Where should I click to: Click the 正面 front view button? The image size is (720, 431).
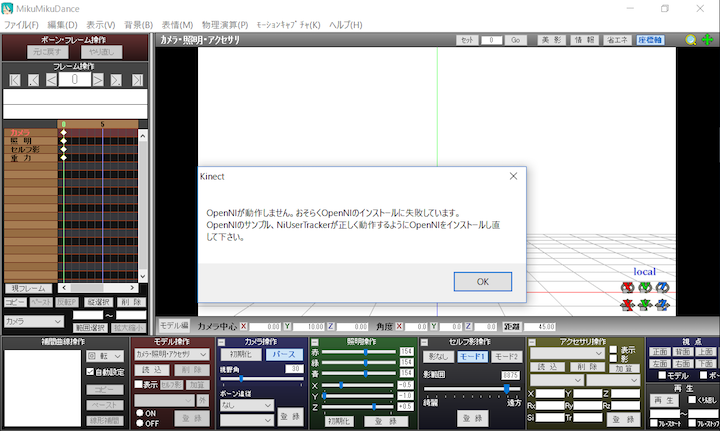660,352
